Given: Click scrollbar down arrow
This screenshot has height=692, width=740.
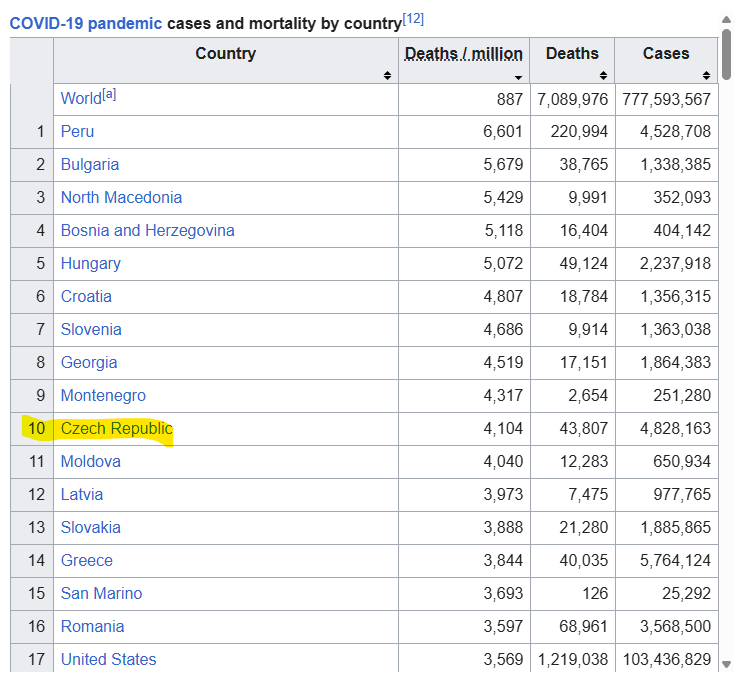Looking at the screenshot, I should [726, 664].
